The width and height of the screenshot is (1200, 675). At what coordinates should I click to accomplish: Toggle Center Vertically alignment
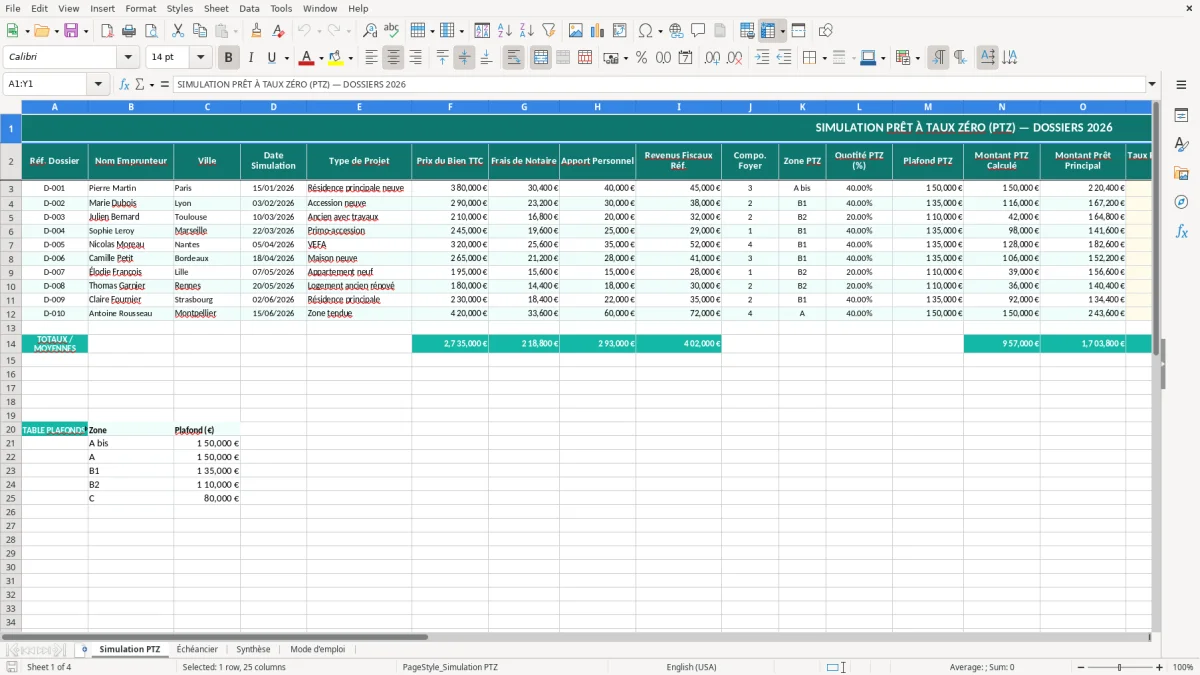point(464,58)
